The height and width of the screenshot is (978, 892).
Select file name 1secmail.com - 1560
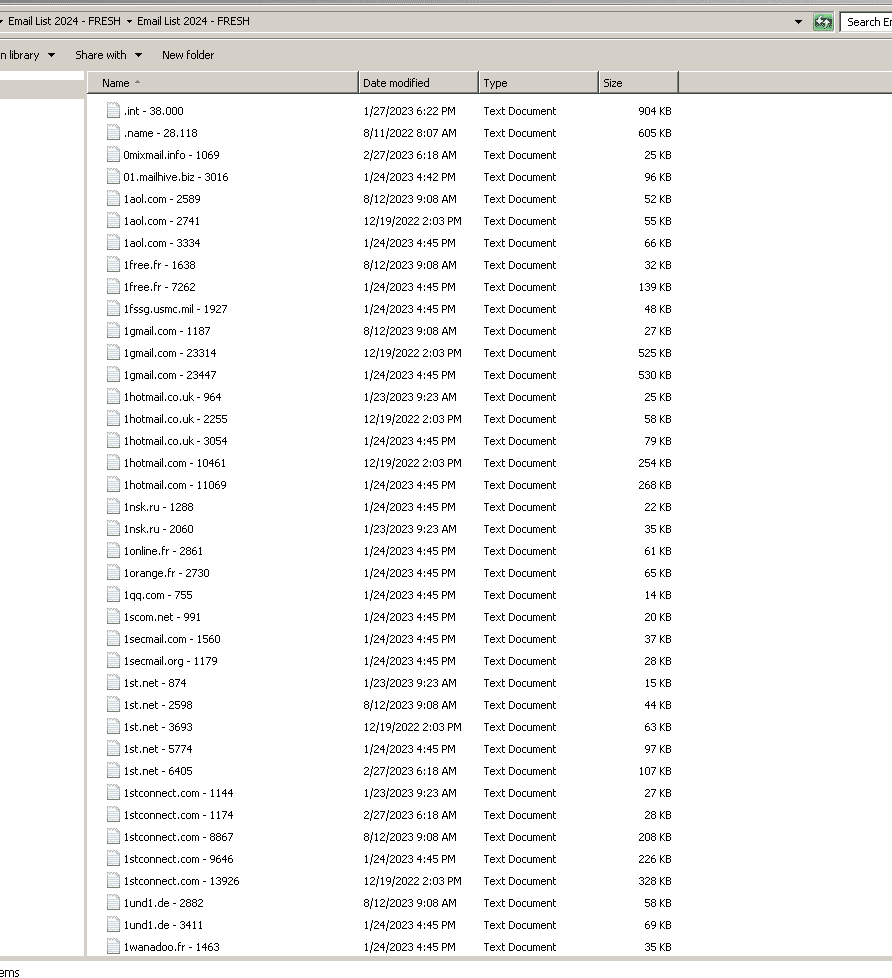172,639
